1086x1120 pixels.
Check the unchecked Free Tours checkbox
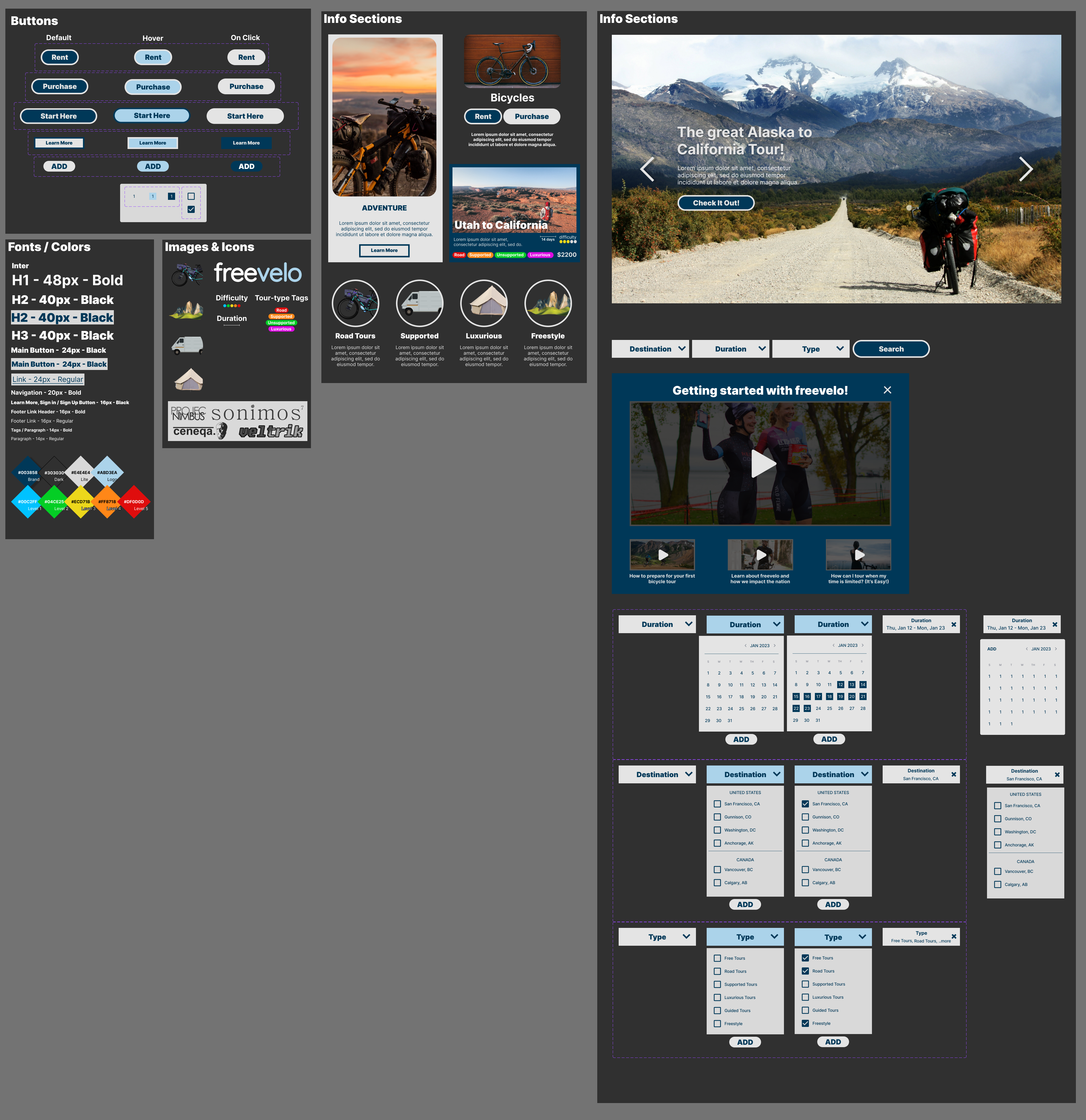[718, 958]
